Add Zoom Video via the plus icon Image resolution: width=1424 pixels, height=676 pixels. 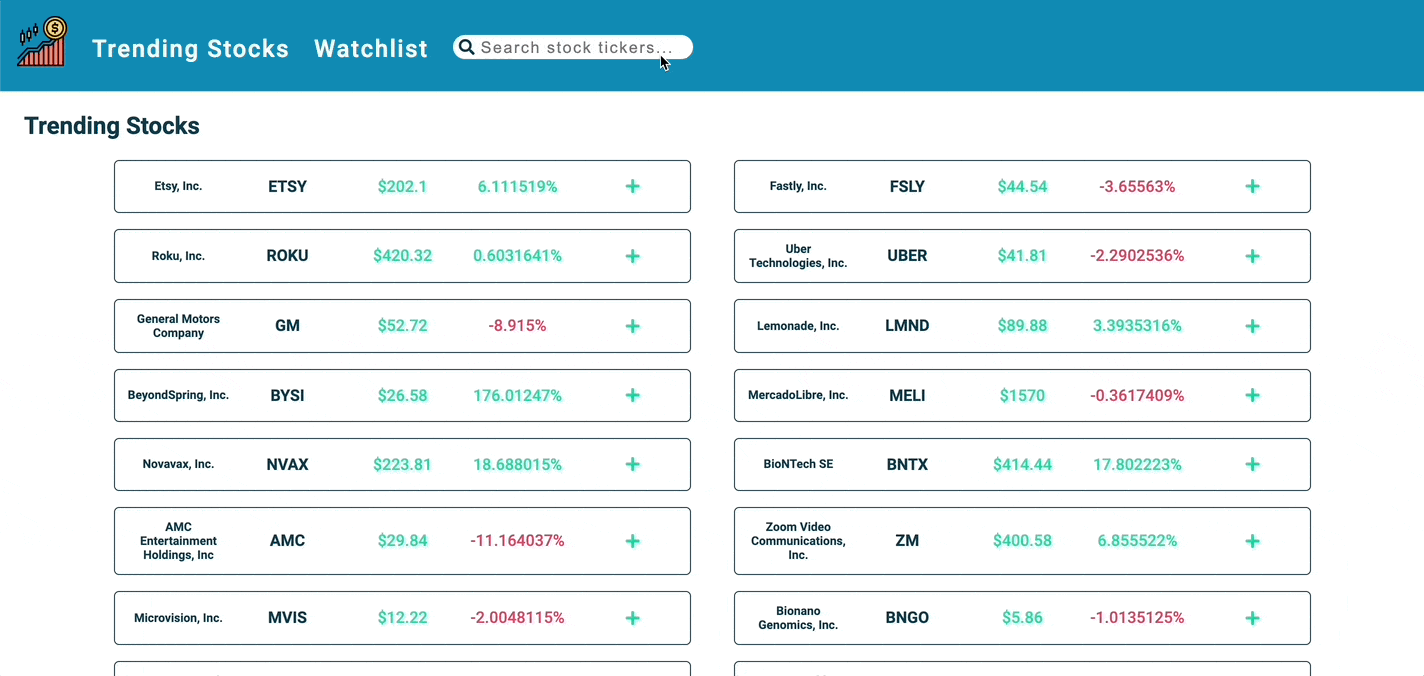(x=1252, y=541)
